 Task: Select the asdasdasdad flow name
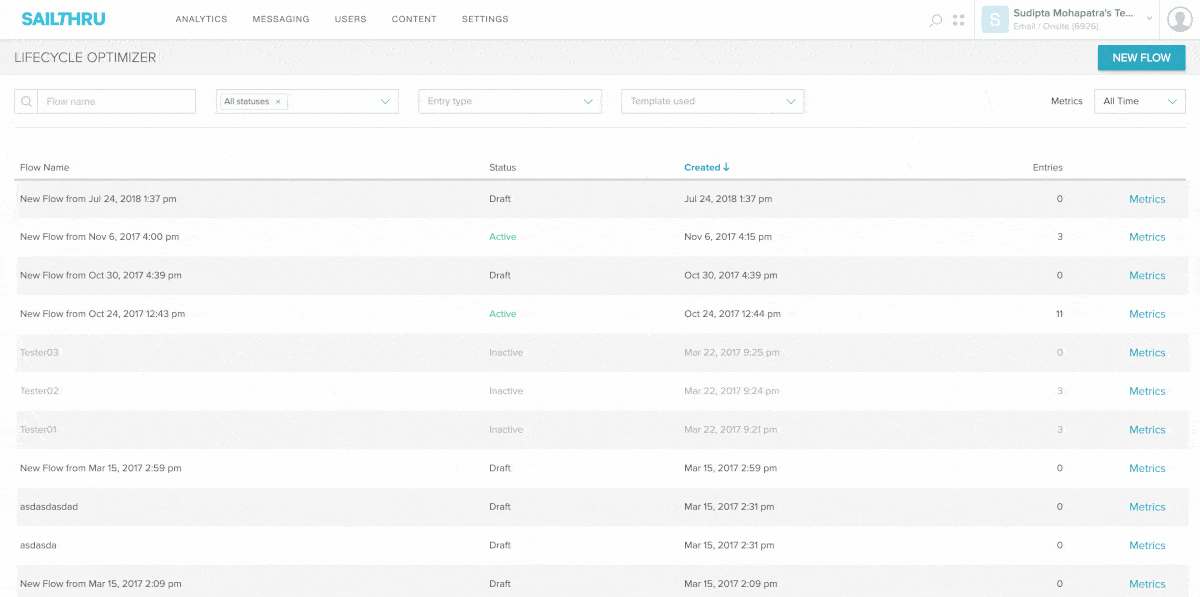point(49,506)
